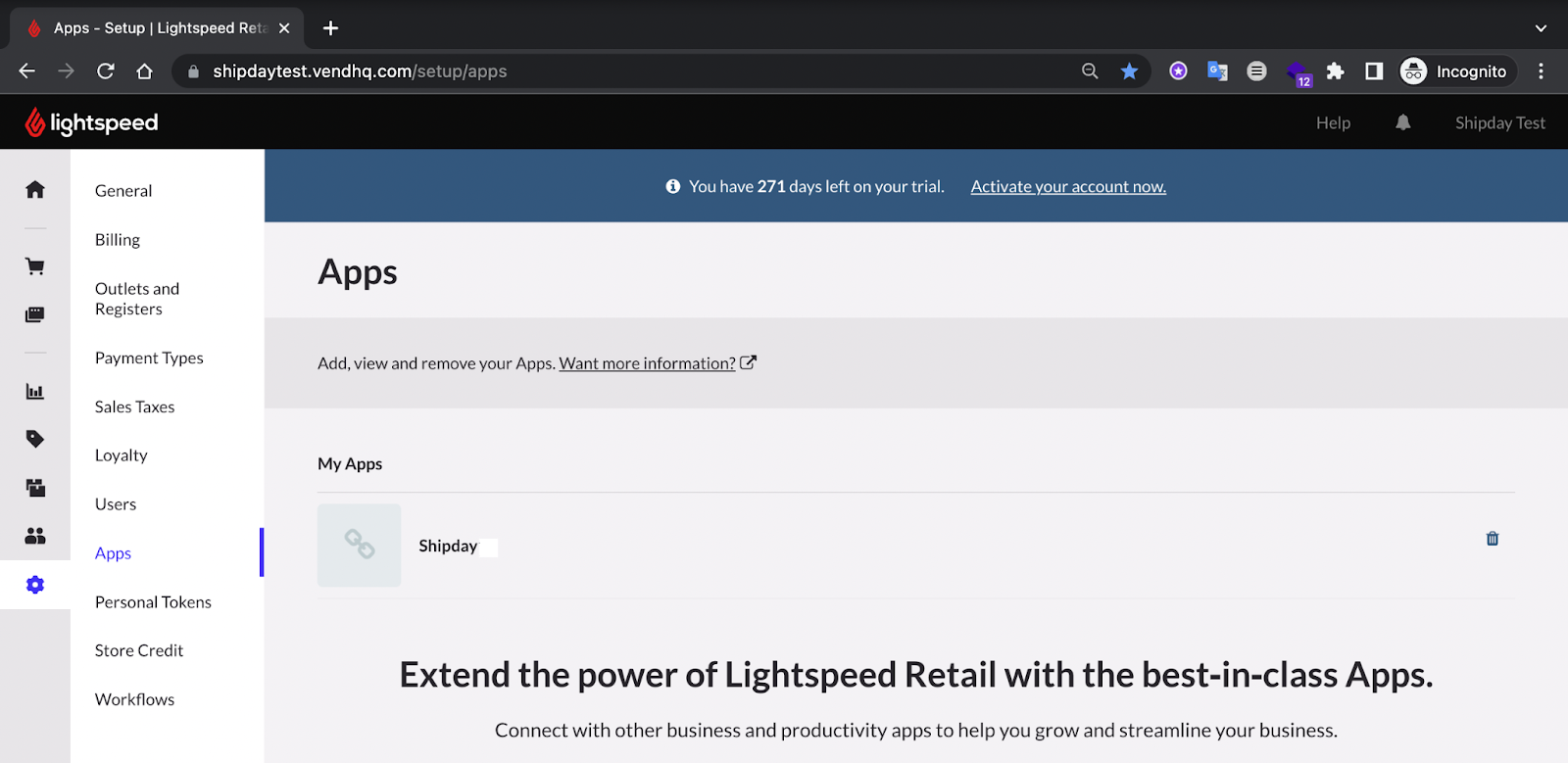
Task: Click the Shipday app link thumbnail
Action: [x=360, y=546]
